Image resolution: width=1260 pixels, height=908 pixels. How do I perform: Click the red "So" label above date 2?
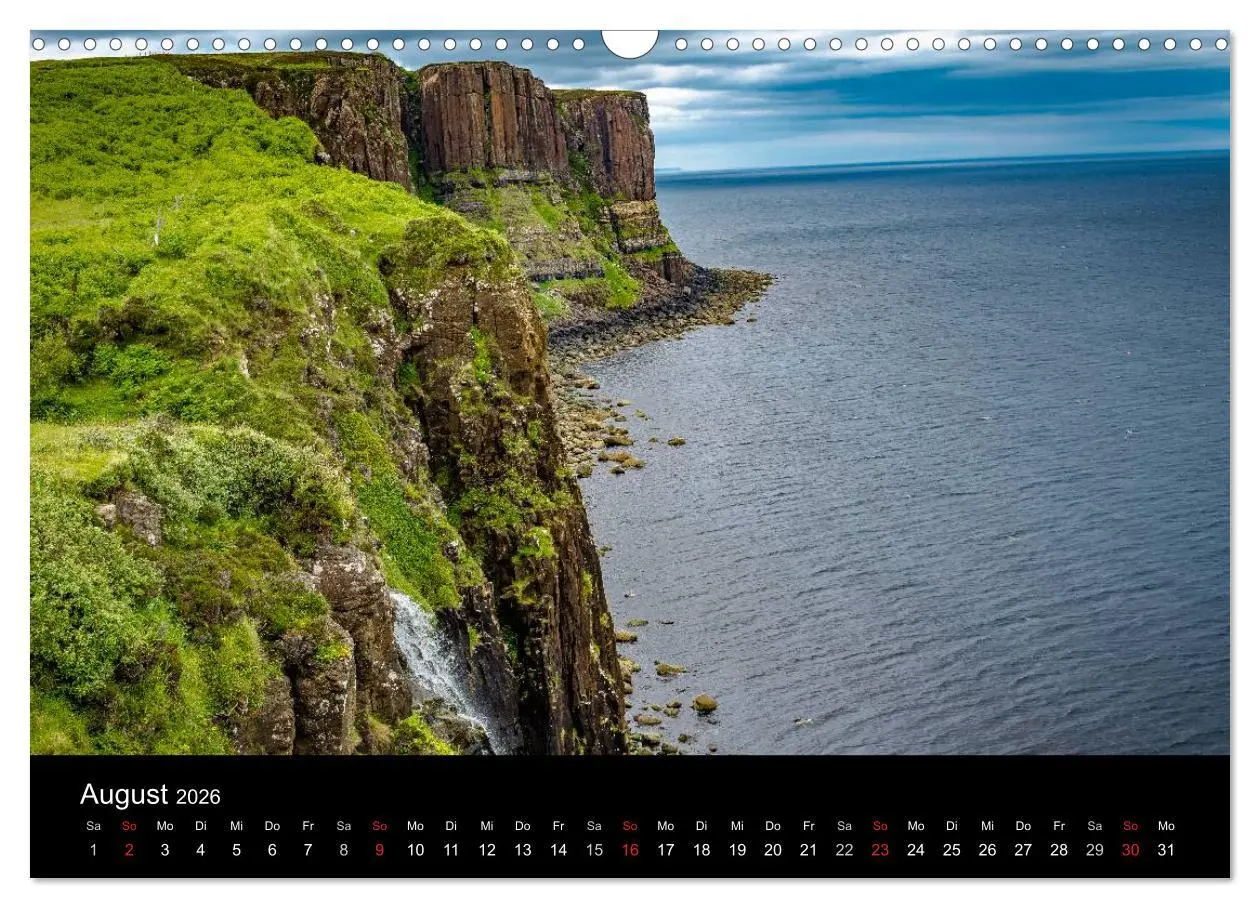tap(129, 826)
